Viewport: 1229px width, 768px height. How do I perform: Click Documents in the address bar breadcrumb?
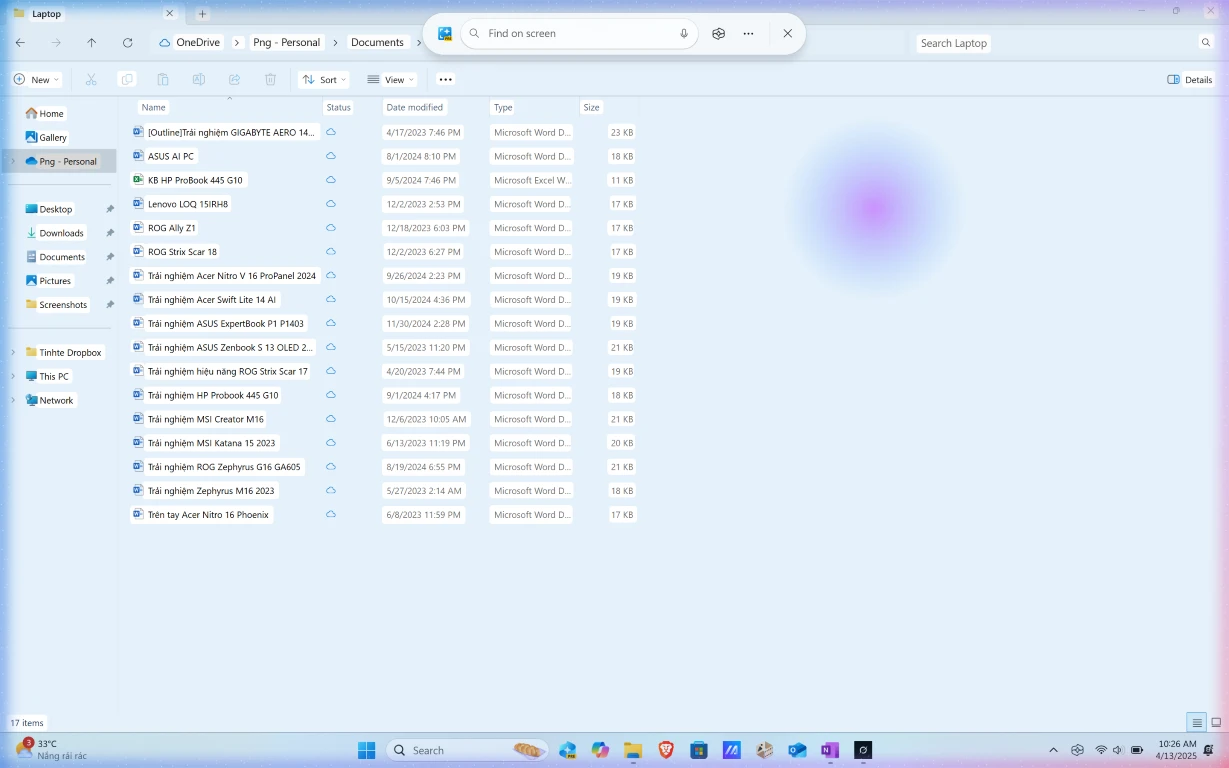[x=377, y=43]
